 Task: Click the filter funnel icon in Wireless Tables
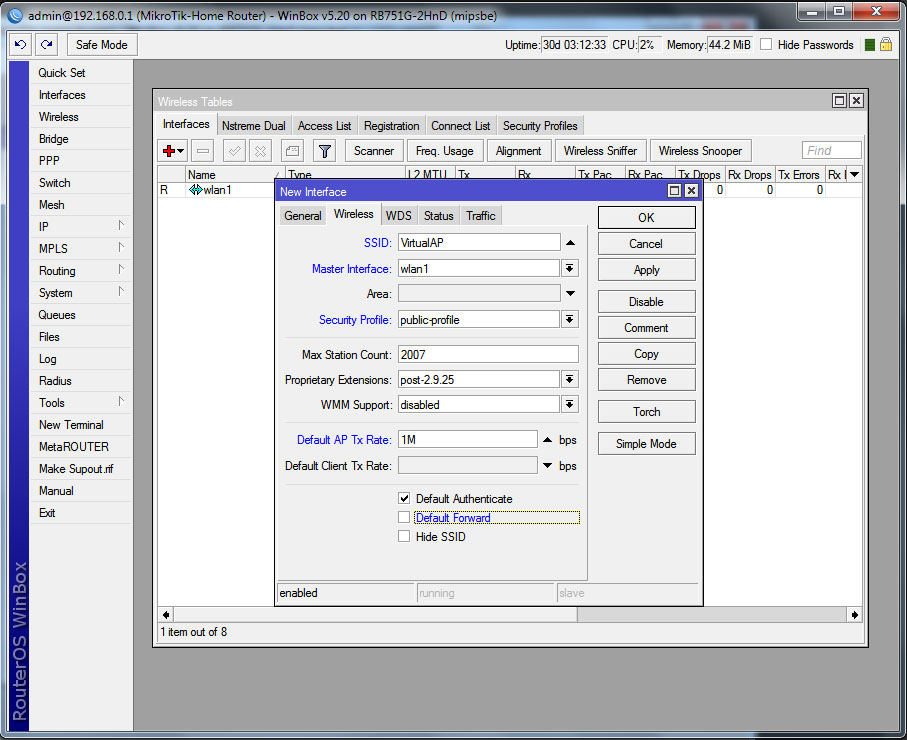point(324,151)
